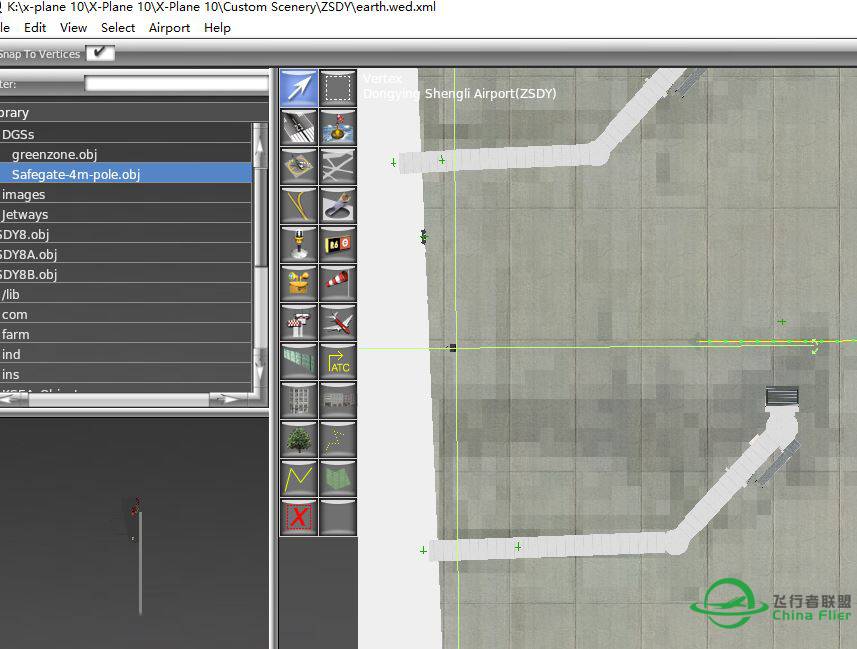Click the lower jetway's left end marker
Image resolution: width=857 pixels, height=649 pixels.
pos(423,550)
